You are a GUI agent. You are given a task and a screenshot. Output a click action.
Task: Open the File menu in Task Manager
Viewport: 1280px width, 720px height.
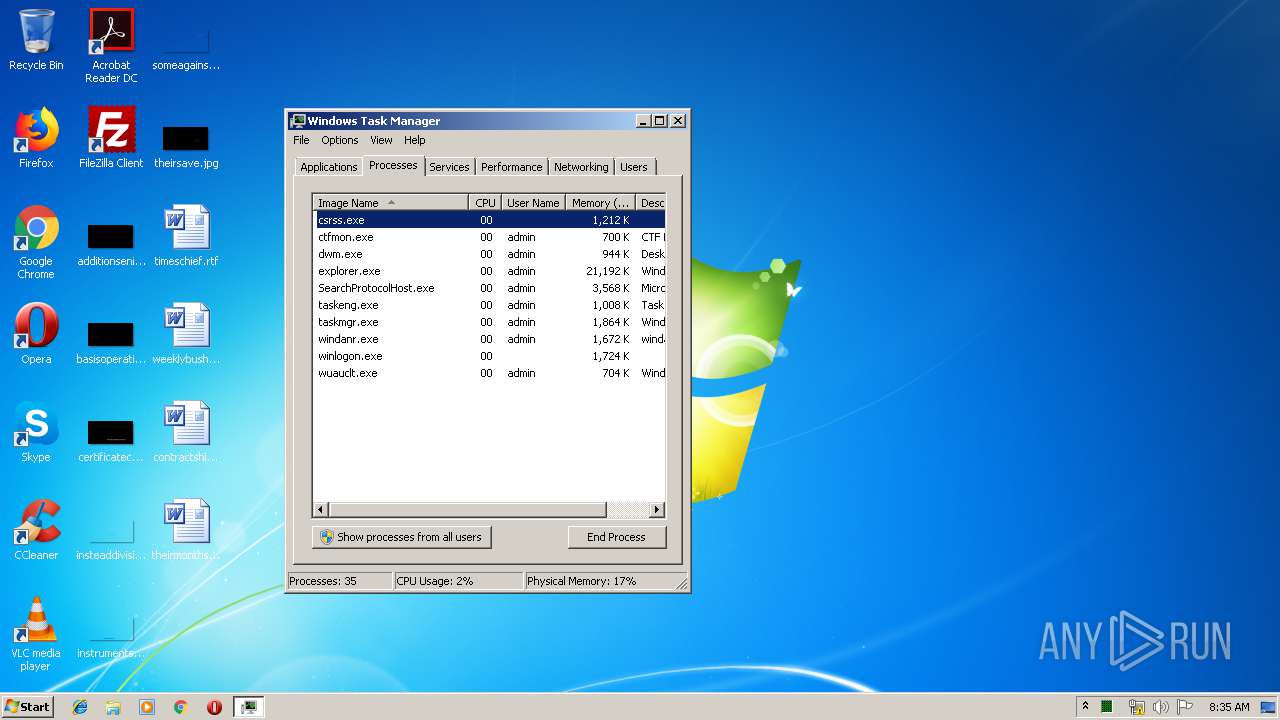pos(301,140)
